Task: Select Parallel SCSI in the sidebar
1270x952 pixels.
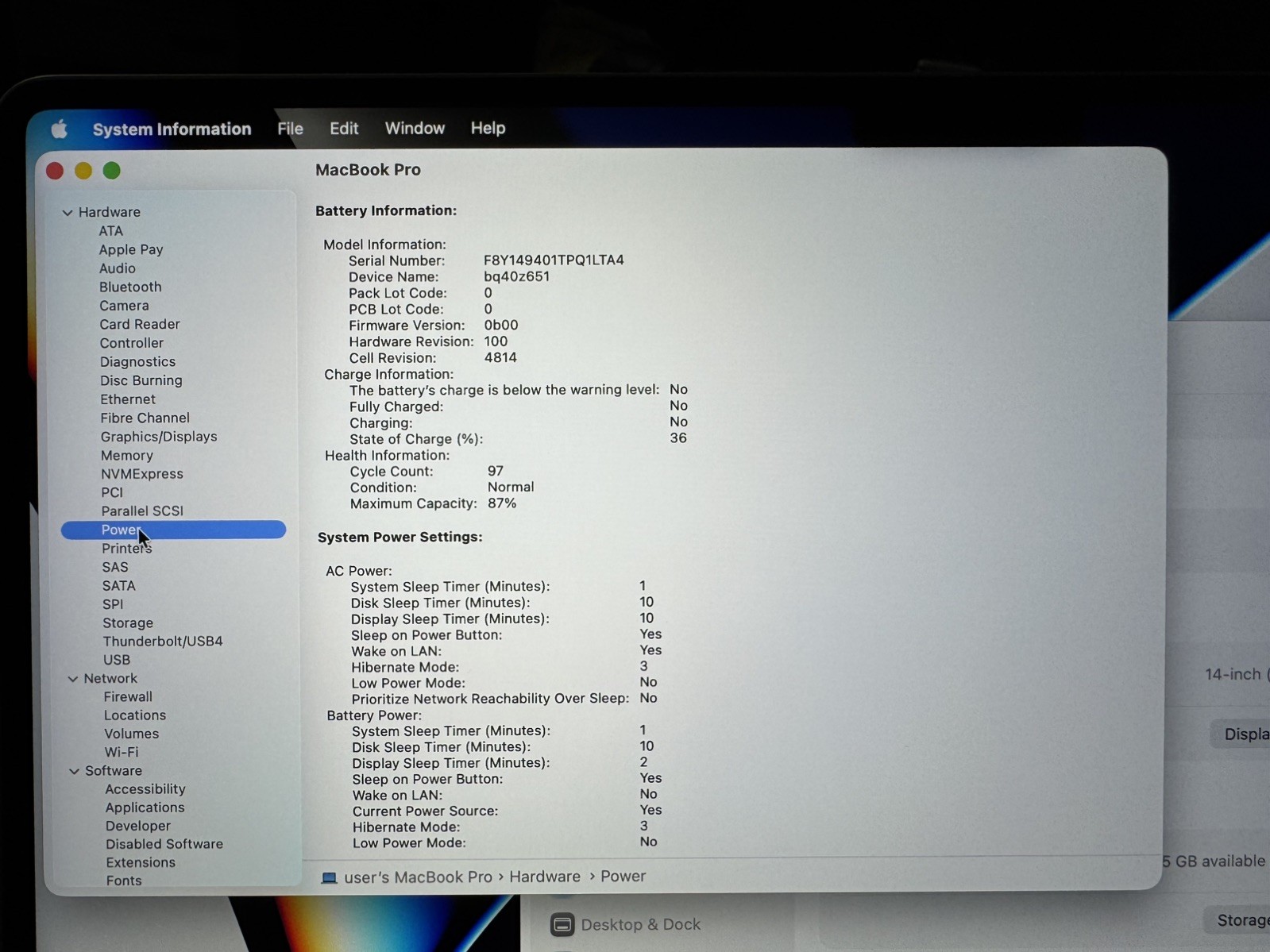Action: tap(142, 511)
